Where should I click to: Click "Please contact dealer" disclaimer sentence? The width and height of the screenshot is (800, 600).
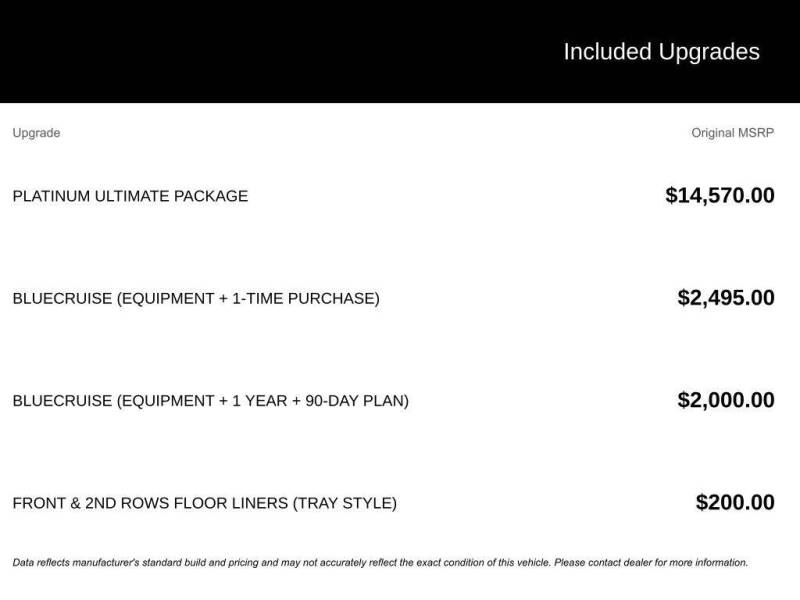(651, 563)
